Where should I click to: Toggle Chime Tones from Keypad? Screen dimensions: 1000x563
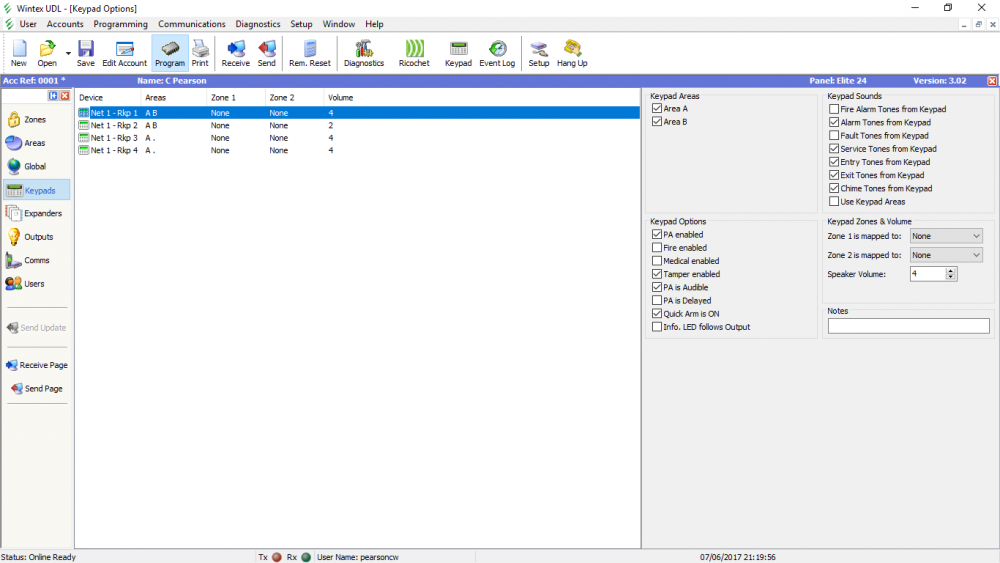834,188
